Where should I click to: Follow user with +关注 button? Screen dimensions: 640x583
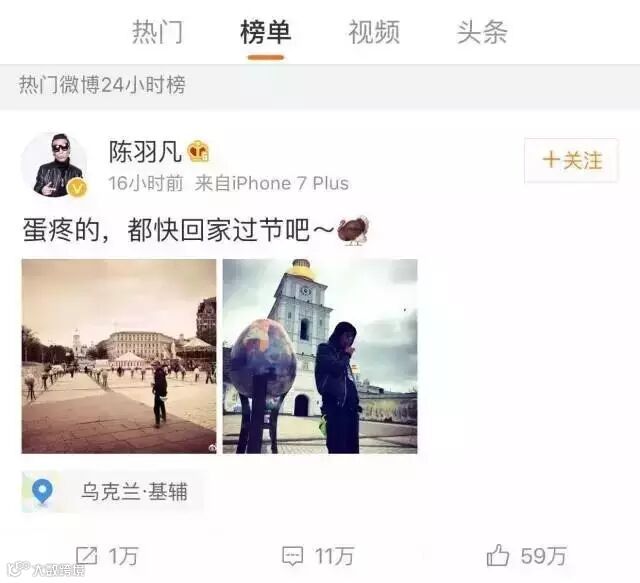tap(571, 160)
